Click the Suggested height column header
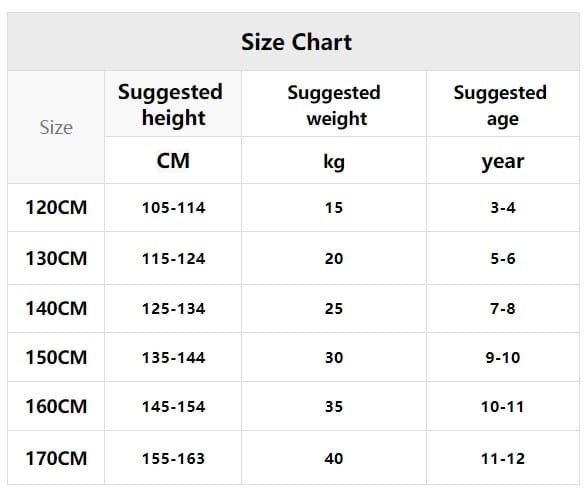The height and width of the screenshot is (502, 588). (x=173, y=104)
